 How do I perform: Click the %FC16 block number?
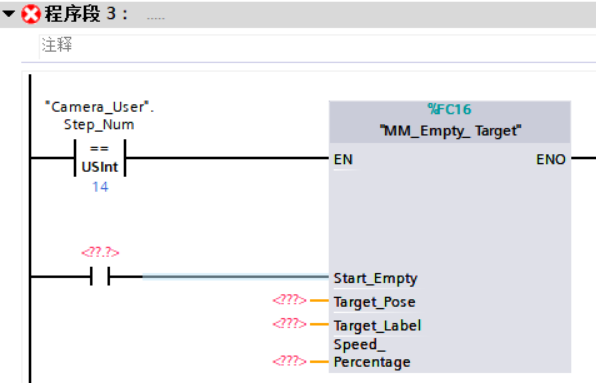(450, 109)
